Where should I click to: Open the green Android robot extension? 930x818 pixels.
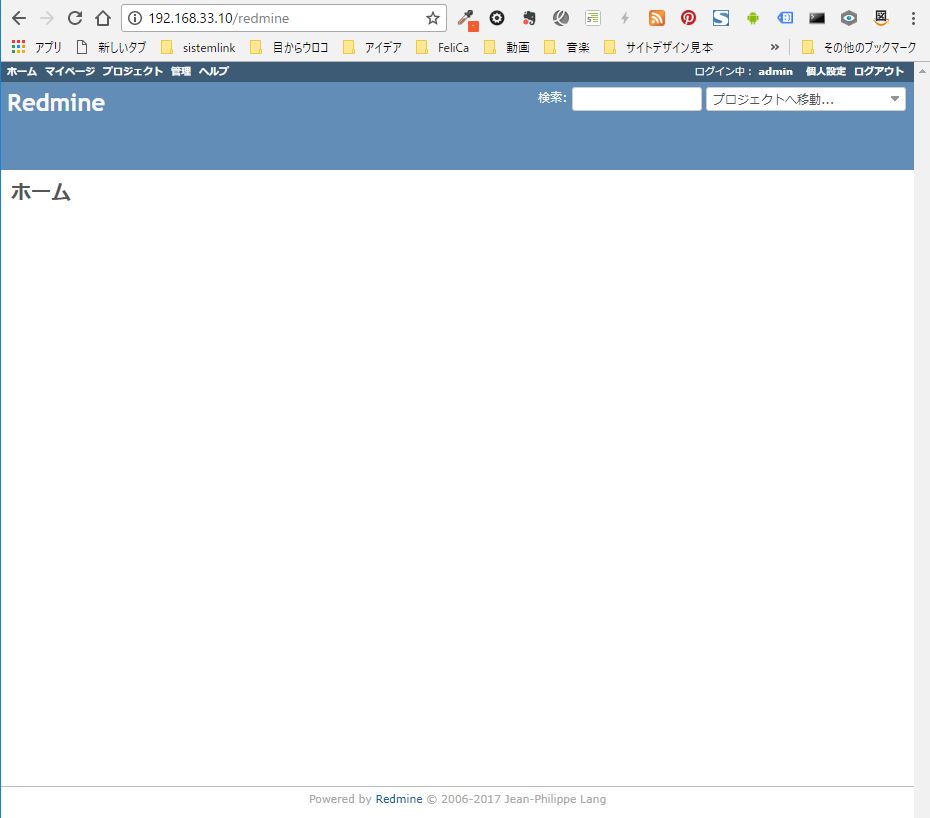coord(753,18)
